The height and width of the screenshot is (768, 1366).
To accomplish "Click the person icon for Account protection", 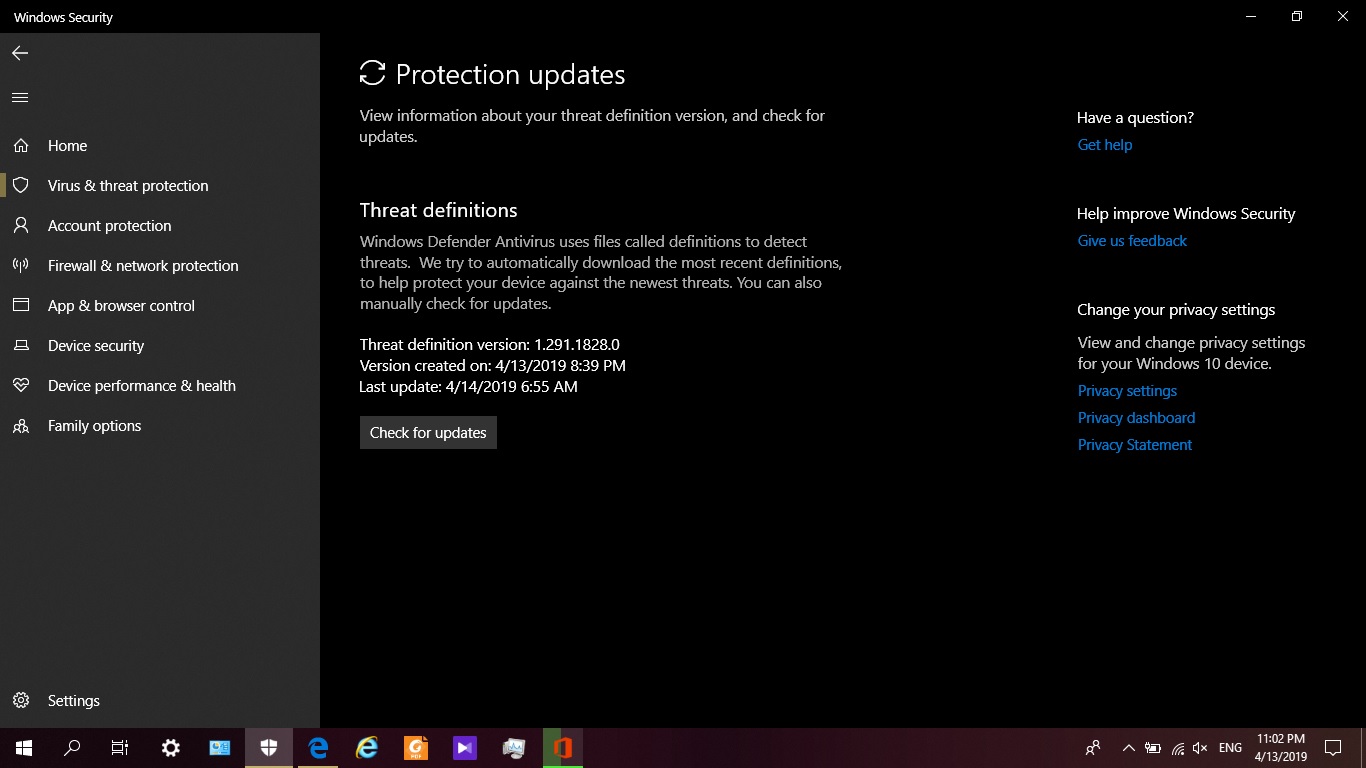I will [x=20, y=226].
